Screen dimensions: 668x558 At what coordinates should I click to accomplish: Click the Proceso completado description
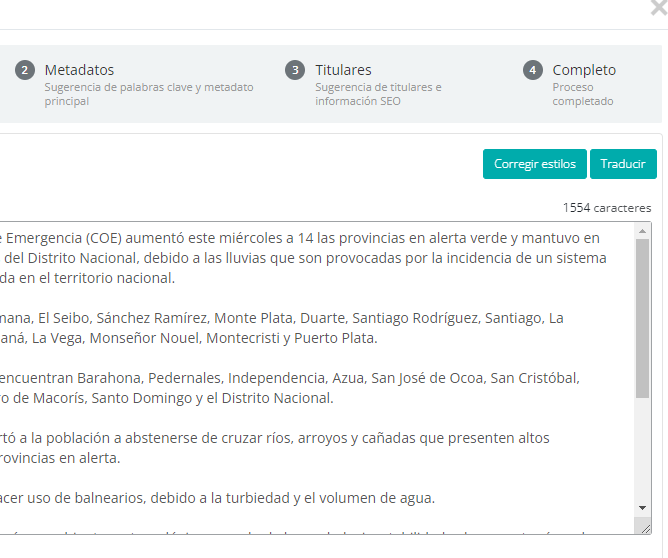click(x=582, y=94)
